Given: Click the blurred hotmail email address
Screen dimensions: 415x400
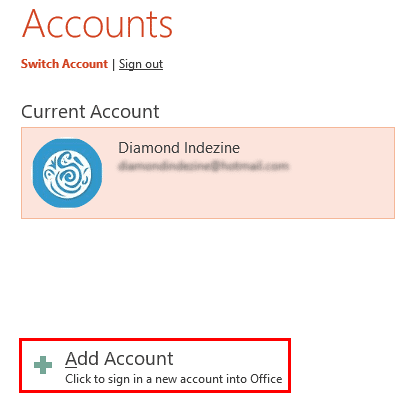Looking at the screenshot, I should click(x=203, y=166).
